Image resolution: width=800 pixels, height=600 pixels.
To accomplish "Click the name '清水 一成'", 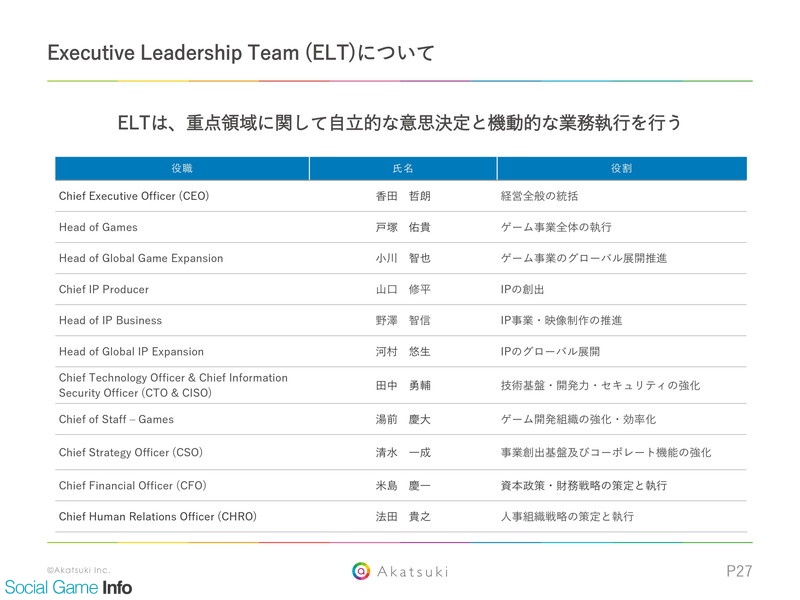I will [x=403, y=453].
